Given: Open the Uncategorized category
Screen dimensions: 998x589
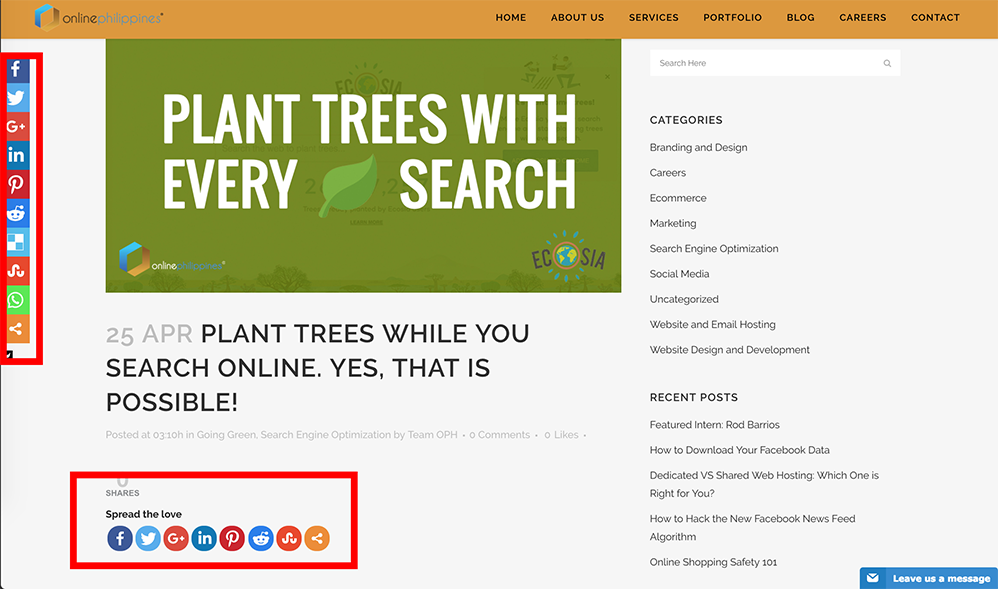Looking at the screenshot, I should coord(684,299).
